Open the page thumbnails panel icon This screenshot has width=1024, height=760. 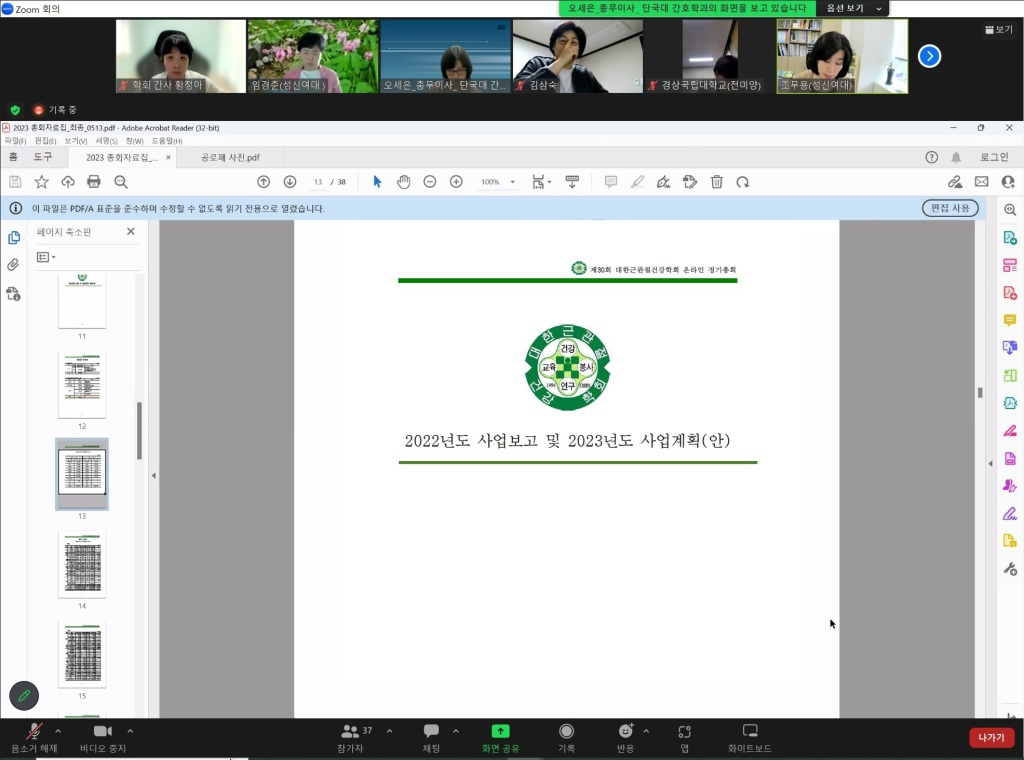coord(14,238)
